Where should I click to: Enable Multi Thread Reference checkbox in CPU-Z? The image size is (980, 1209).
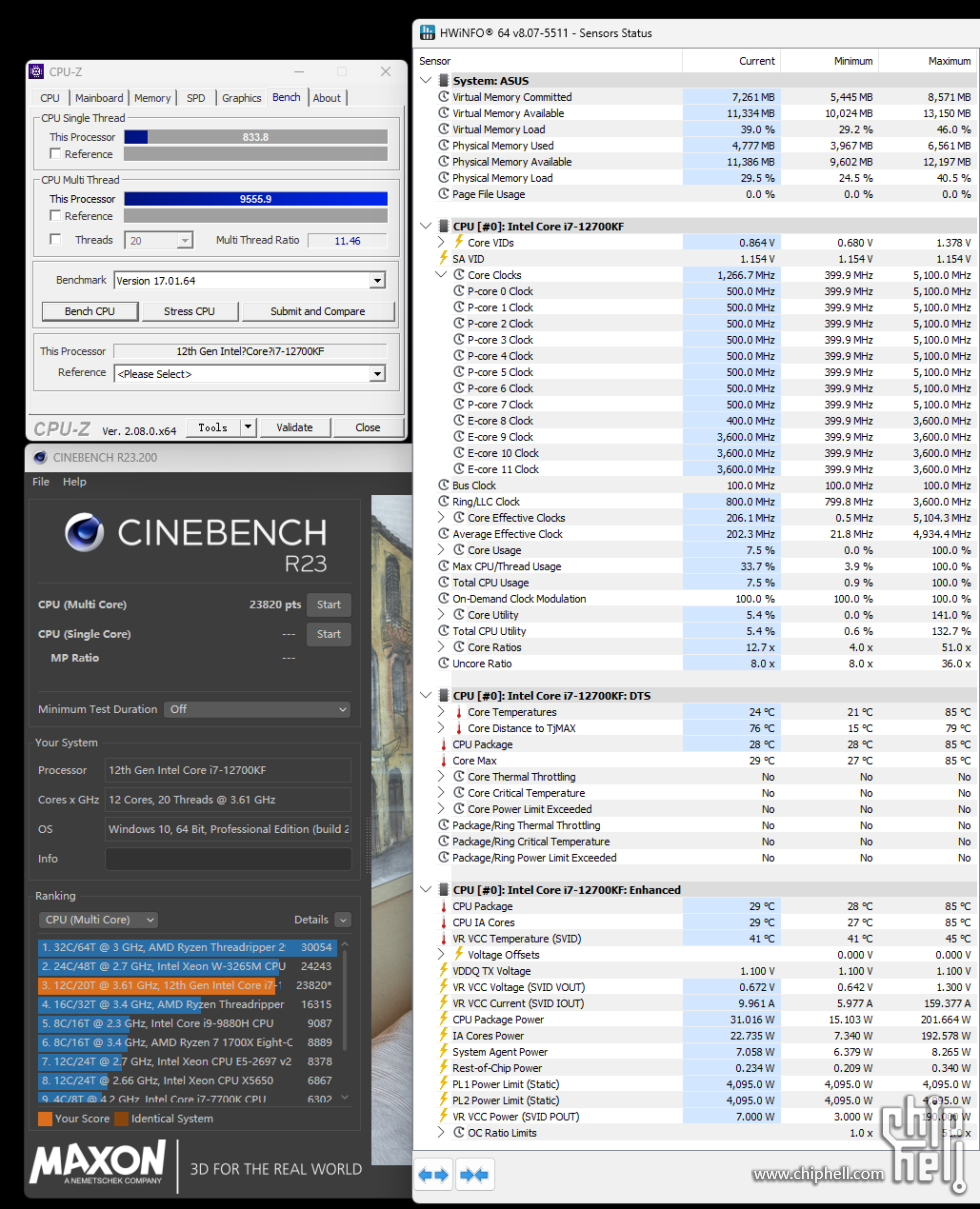(x=55, y=216)
